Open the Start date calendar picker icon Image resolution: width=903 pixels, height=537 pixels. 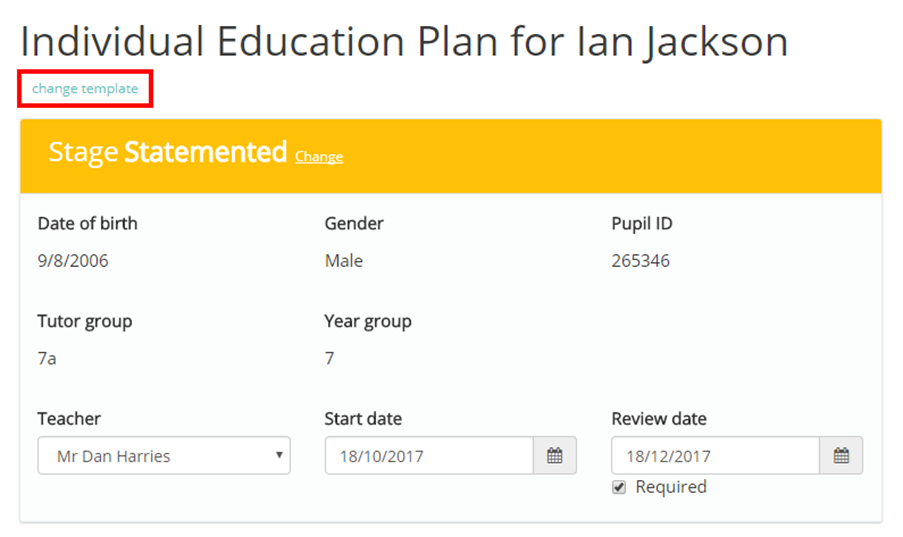pos(555,456)
